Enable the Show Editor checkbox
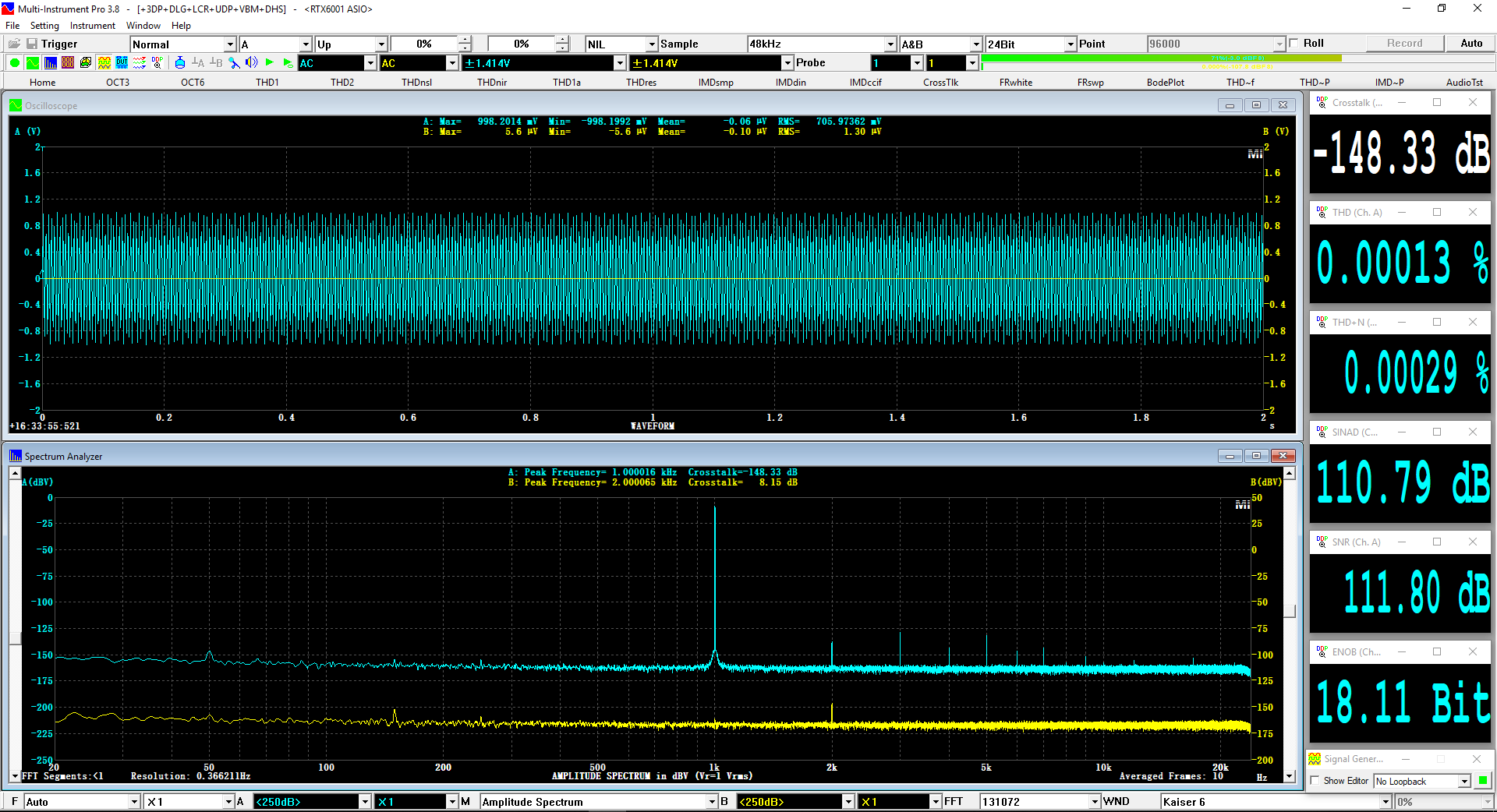 1315,781
